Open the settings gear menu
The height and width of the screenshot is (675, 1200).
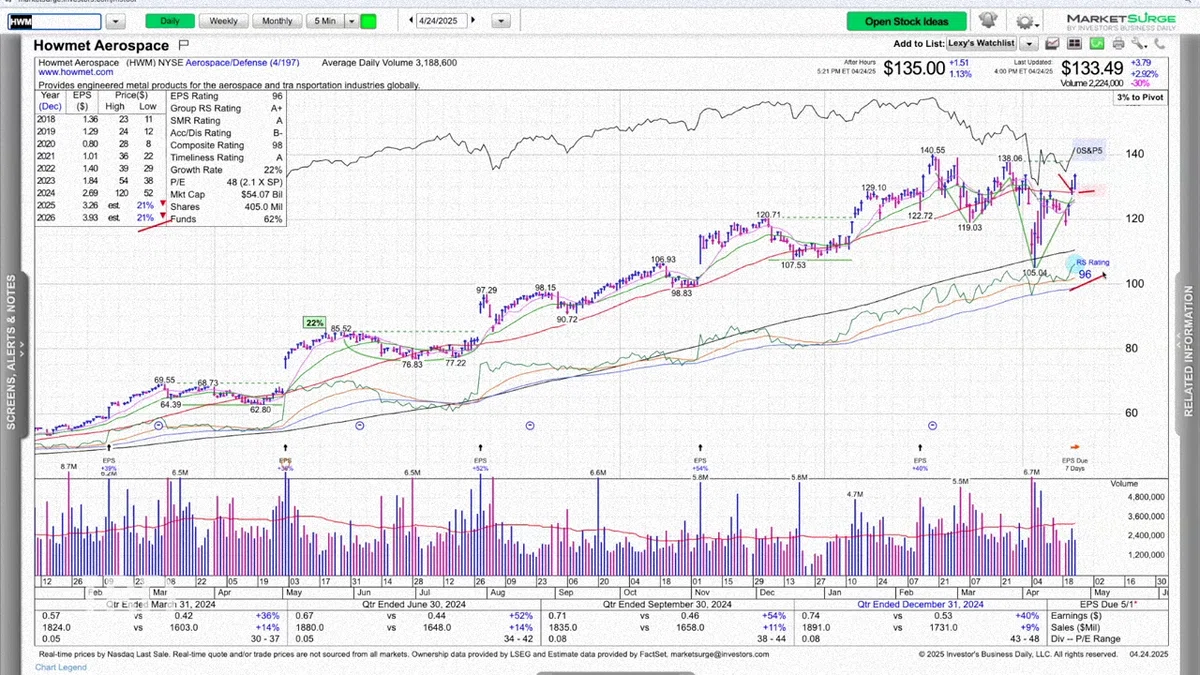coord(1027,20)
